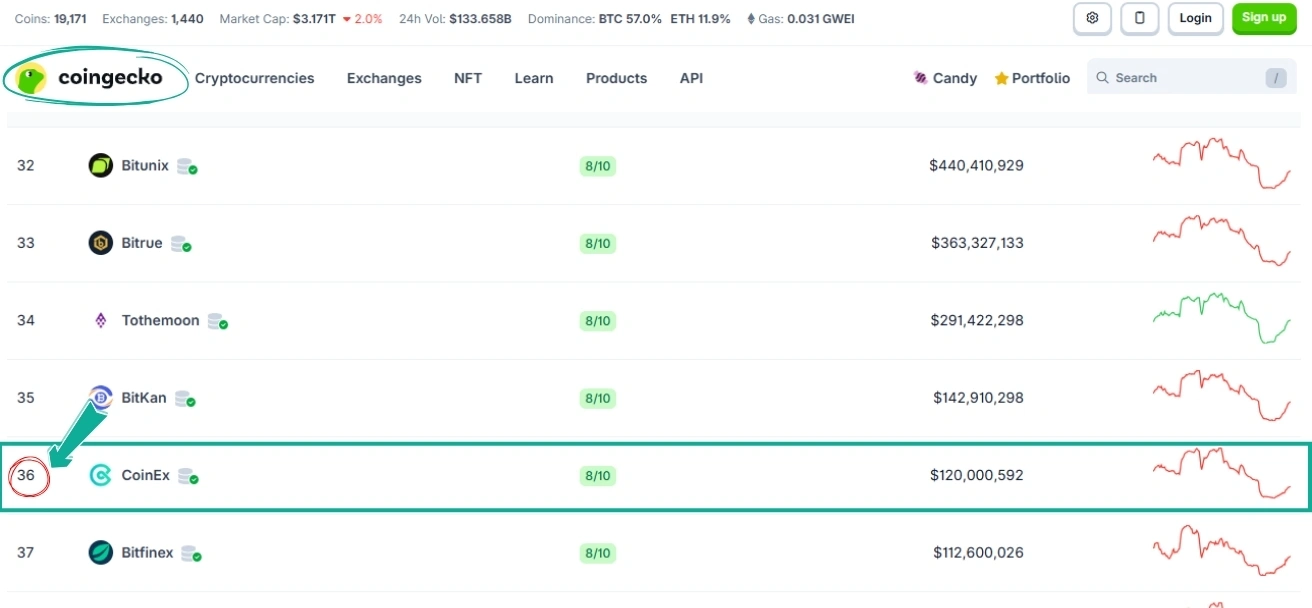Open the Bitrue exchange name link

coord(142,243)
